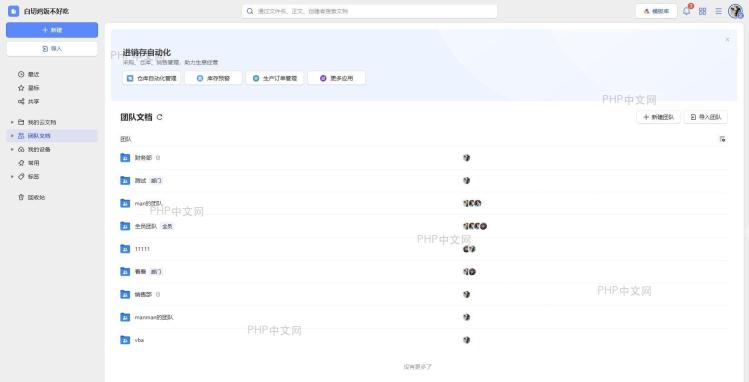This screenshot has height=382, width=749.
Task: Click the member avatars in 全员团队 row
Action: click(475, 226)
